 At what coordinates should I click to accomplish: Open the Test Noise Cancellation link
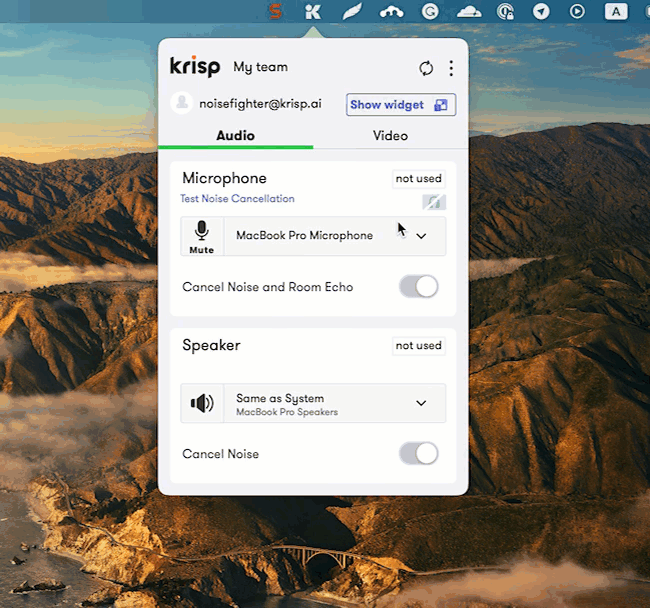pyautogui.click(x=238, y=199)
